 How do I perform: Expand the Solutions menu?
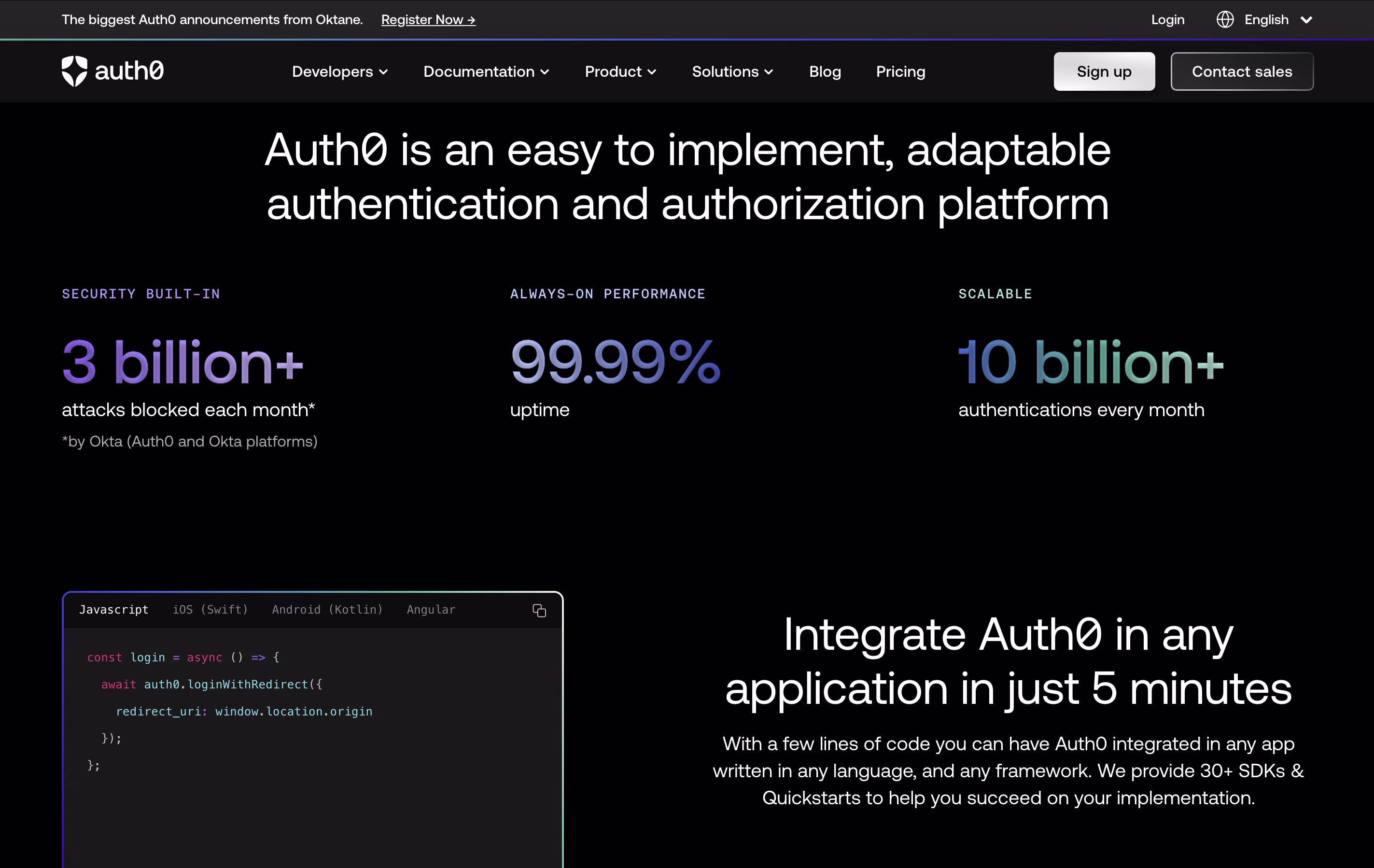[732, 72]
